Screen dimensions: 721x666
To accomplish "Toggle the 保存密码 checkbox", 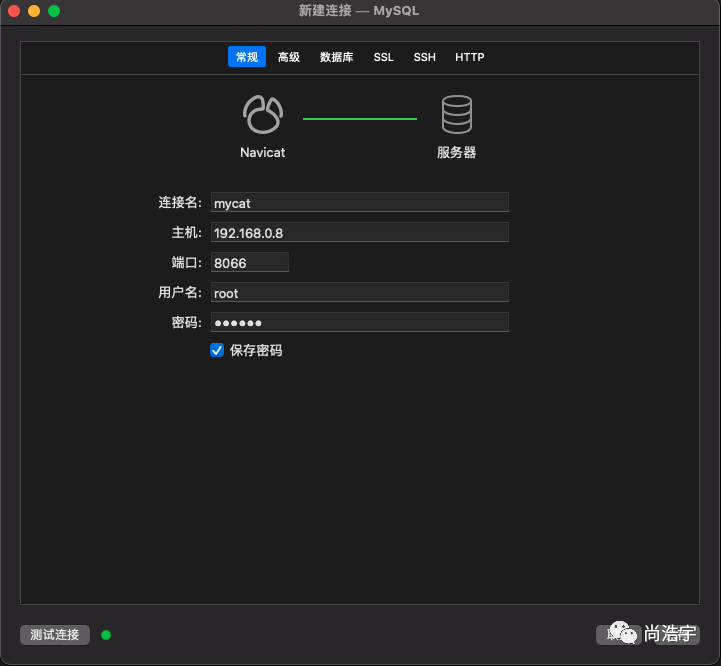I will coord(217,350).
